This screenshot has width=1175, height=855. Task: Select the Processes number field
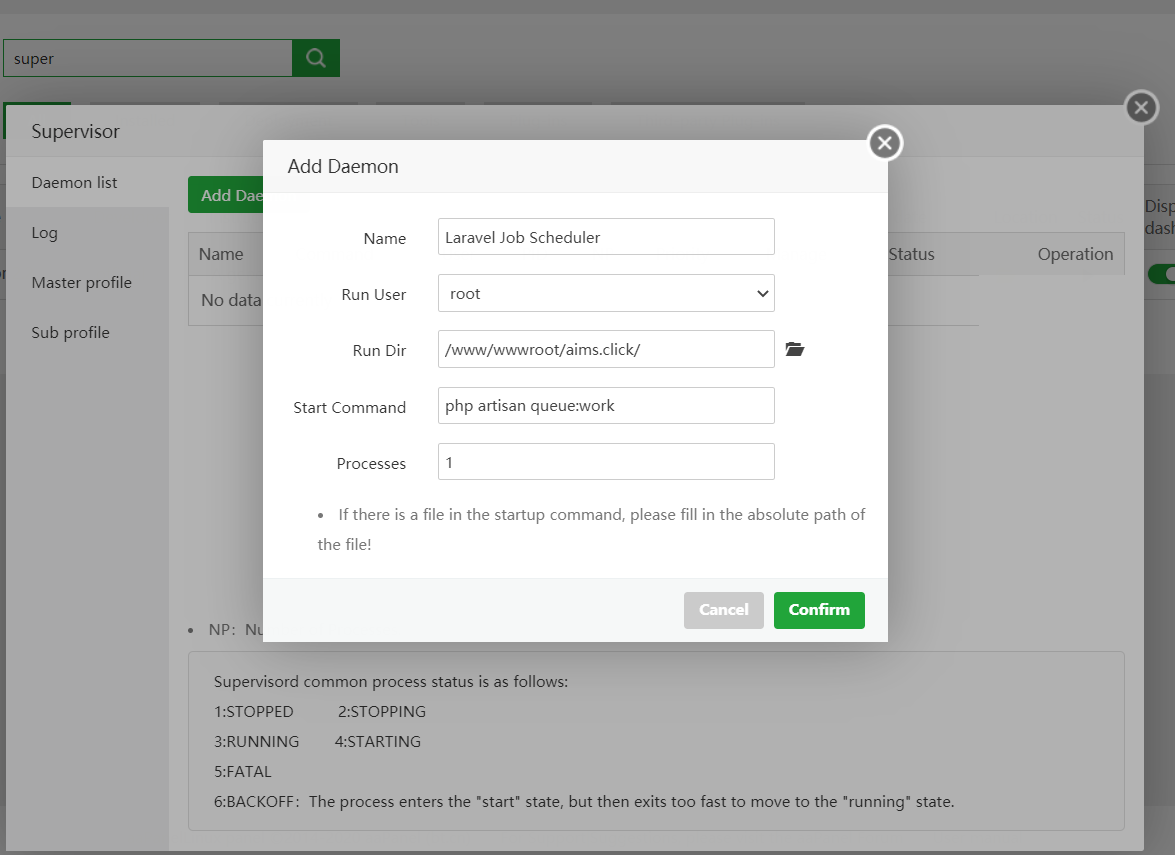[606, 462]
